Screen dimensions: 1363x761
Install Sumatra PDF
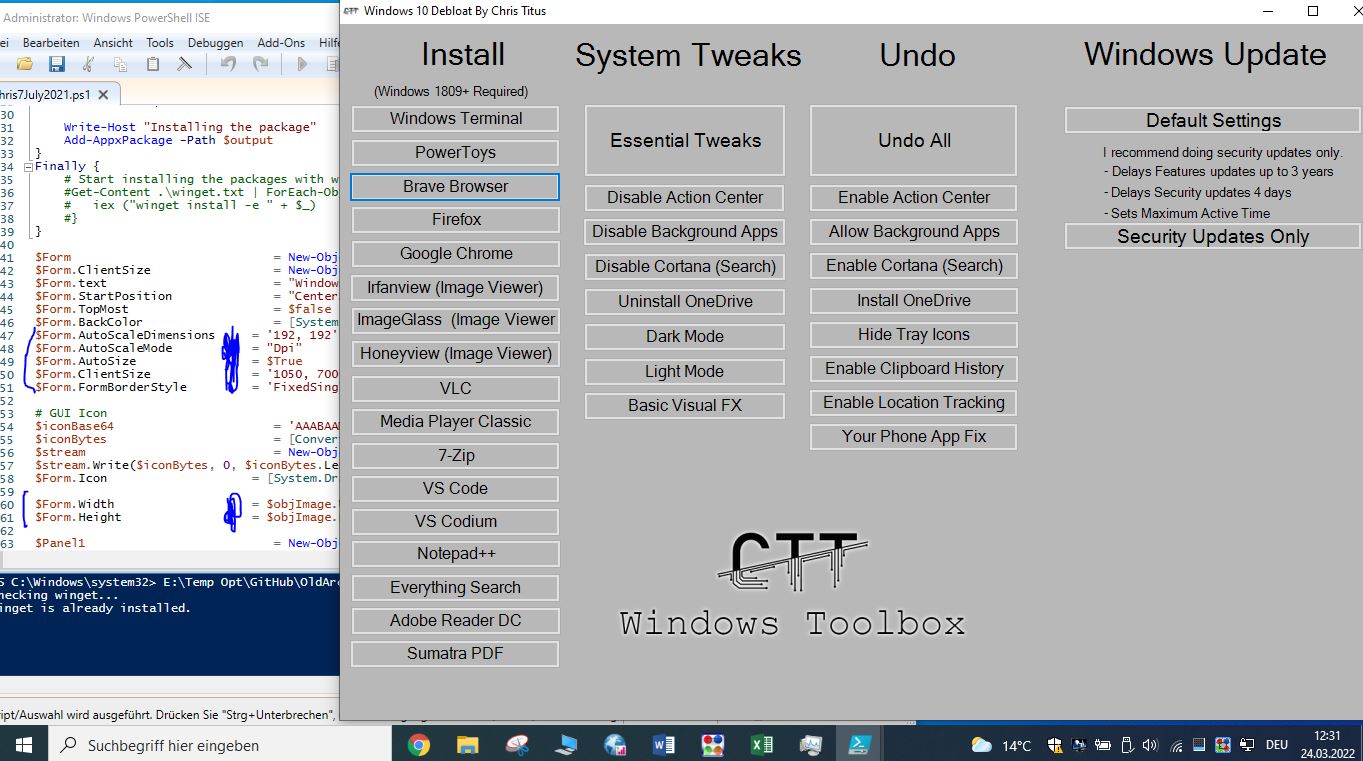pyautogui.click(x=456, y=654)
